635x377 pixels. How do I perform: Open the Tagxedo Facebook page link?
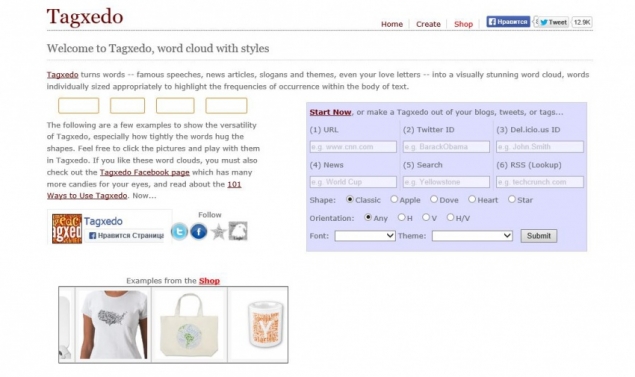pyautogui.click(x=145, y=172)
